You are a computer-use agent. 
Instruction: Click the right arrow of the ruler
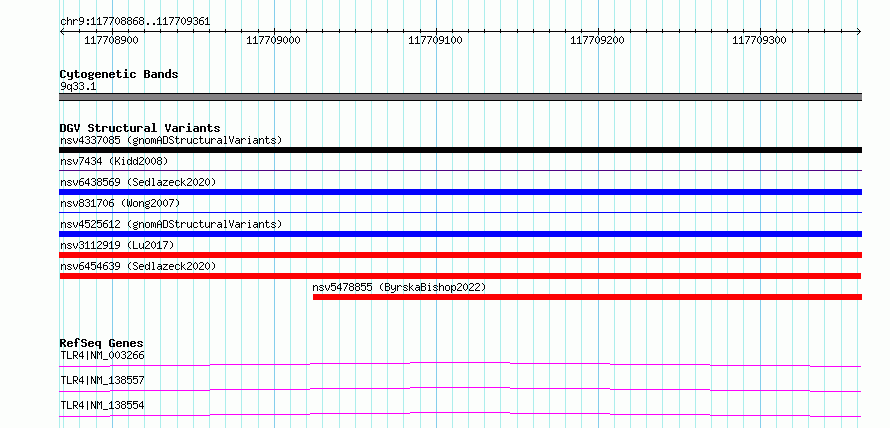coord(859,31)
